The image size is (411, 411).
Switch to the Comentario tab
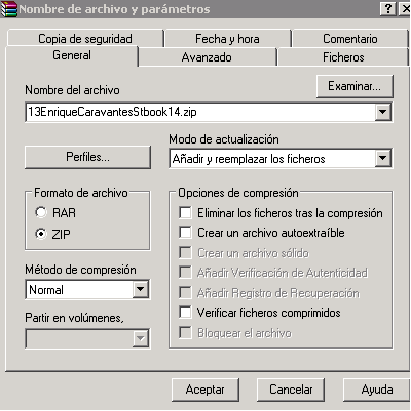tap(350, 38)
